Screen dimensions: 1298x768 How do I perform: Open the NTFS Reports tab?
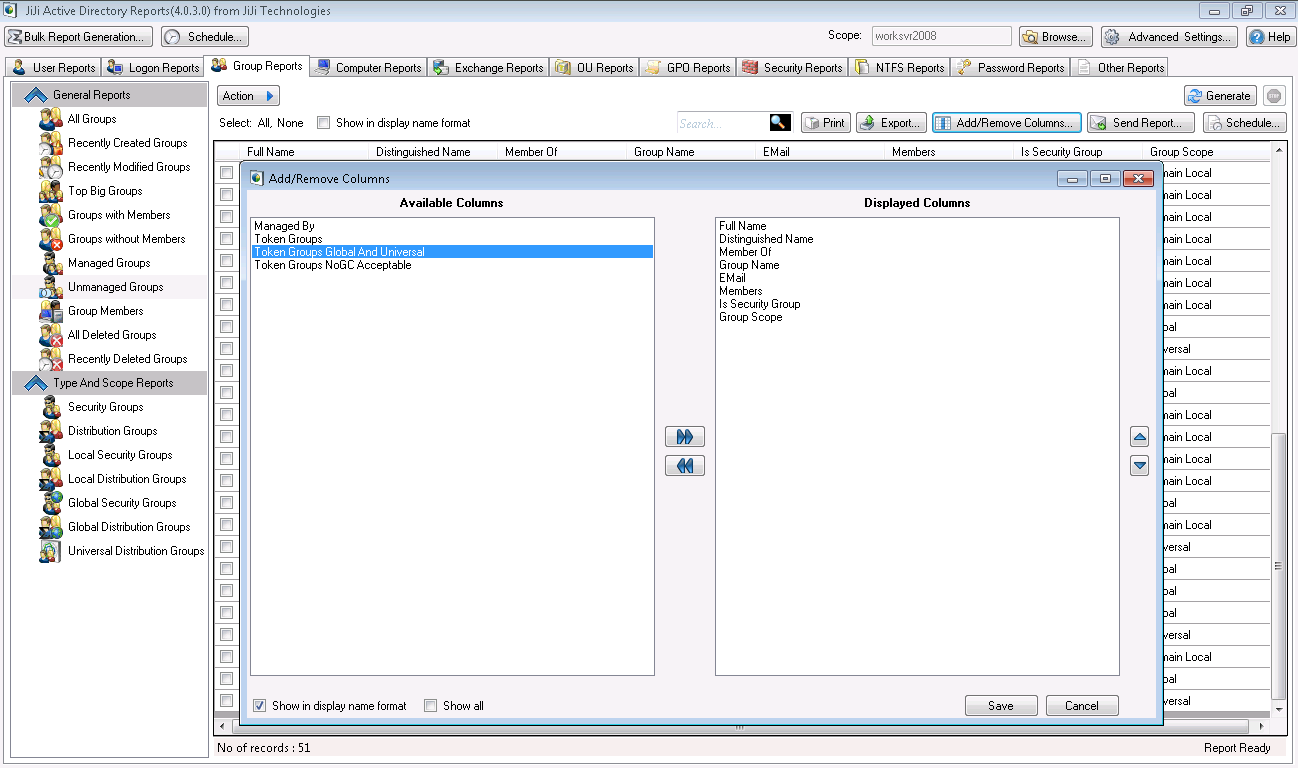click(x=900, y=68)
